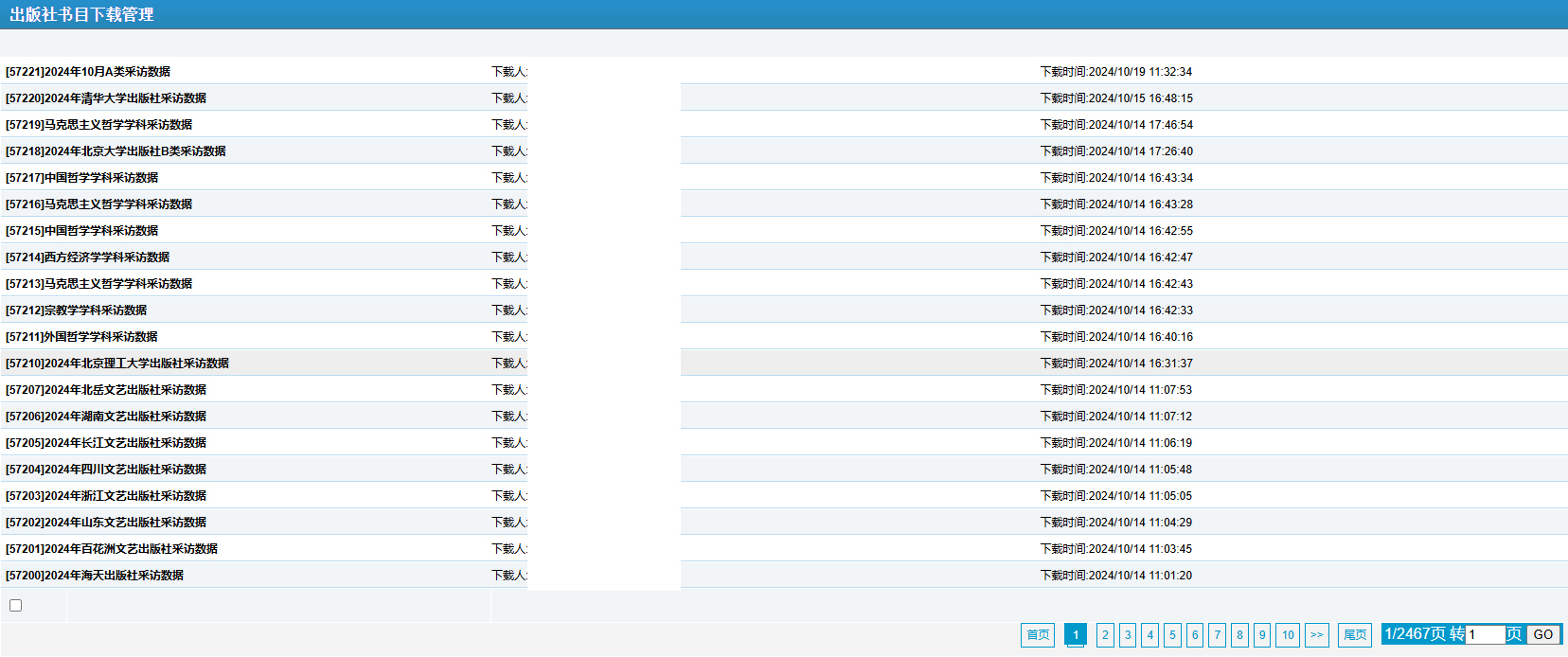1568x657 pixels.
Task: Open record 57212 宗教学学科采访数据
Action: click(77, 311)
